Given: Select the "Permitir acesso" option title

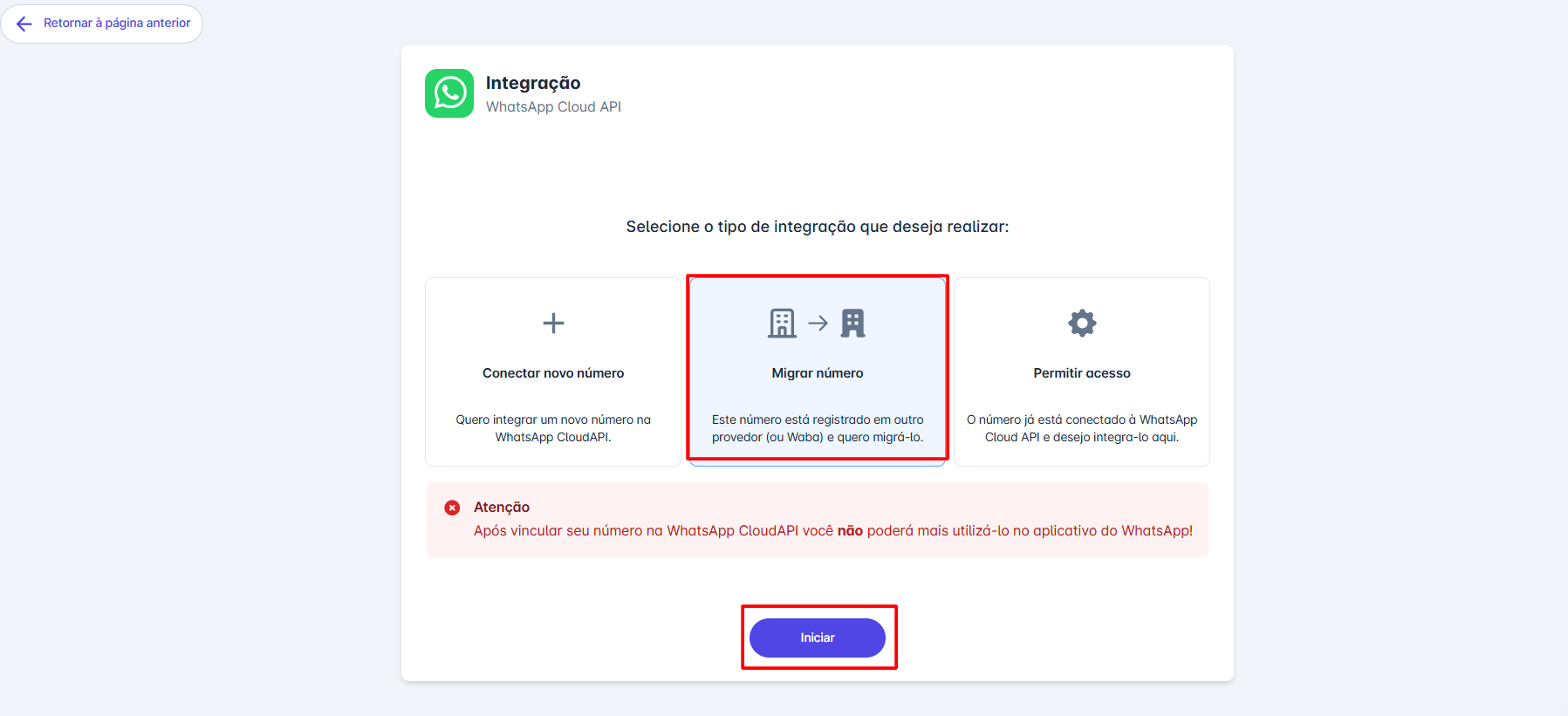Looking at the screenshot, I should pos(1082,373).
